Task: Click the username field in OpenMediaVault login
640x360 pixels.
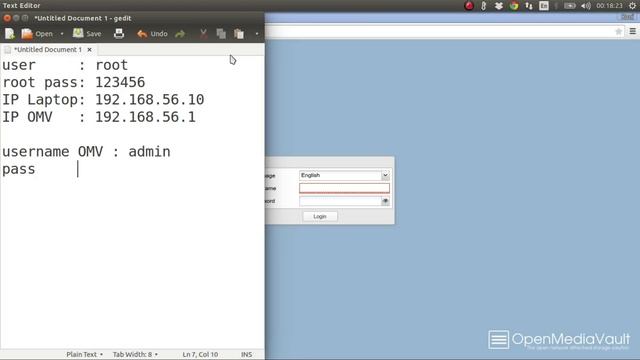Action: click(344, 188)
